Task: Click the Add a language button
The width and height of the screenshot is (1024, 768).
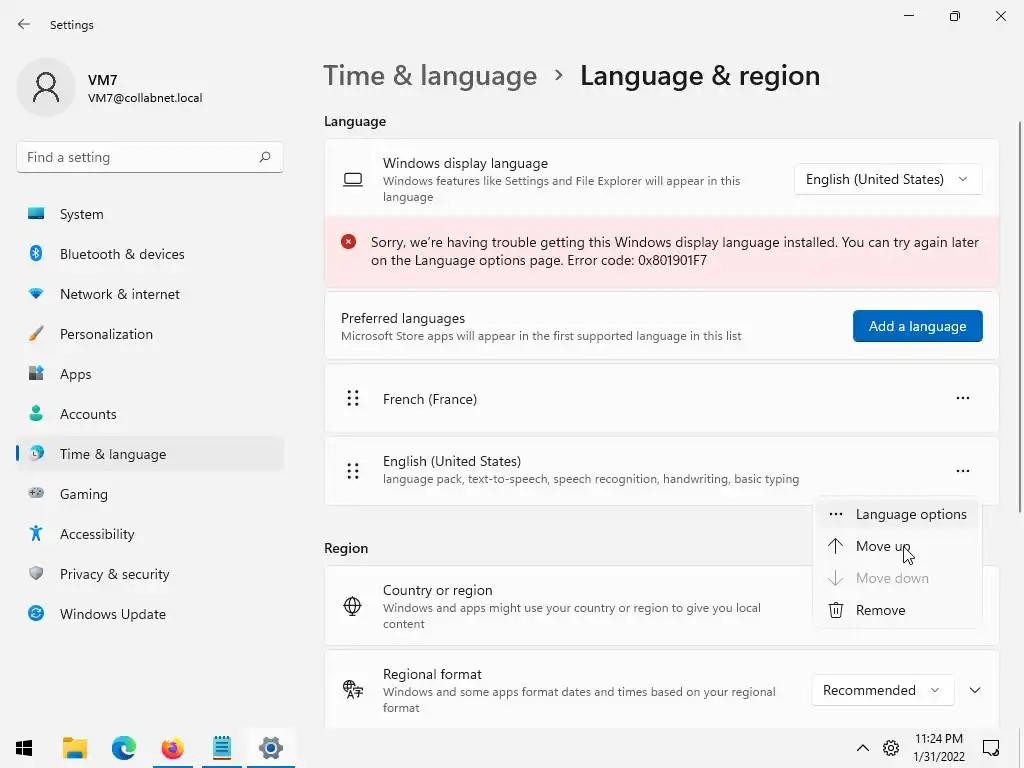Action: coord(918,326)
